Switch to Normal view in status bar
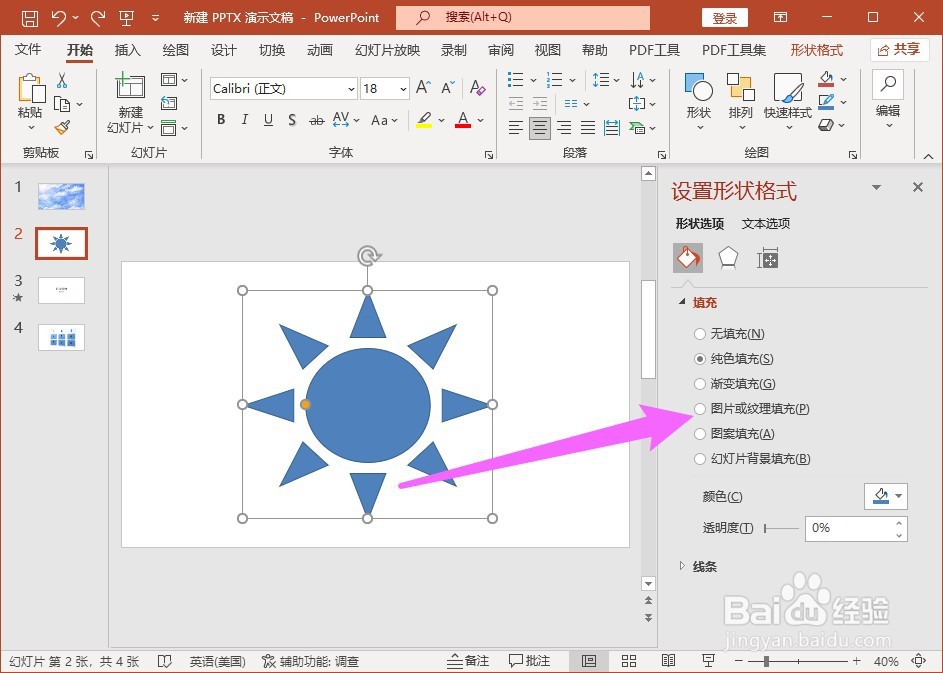Image resolution: width=943 pixels, height=673 pixels. click(x=589, y=661)
